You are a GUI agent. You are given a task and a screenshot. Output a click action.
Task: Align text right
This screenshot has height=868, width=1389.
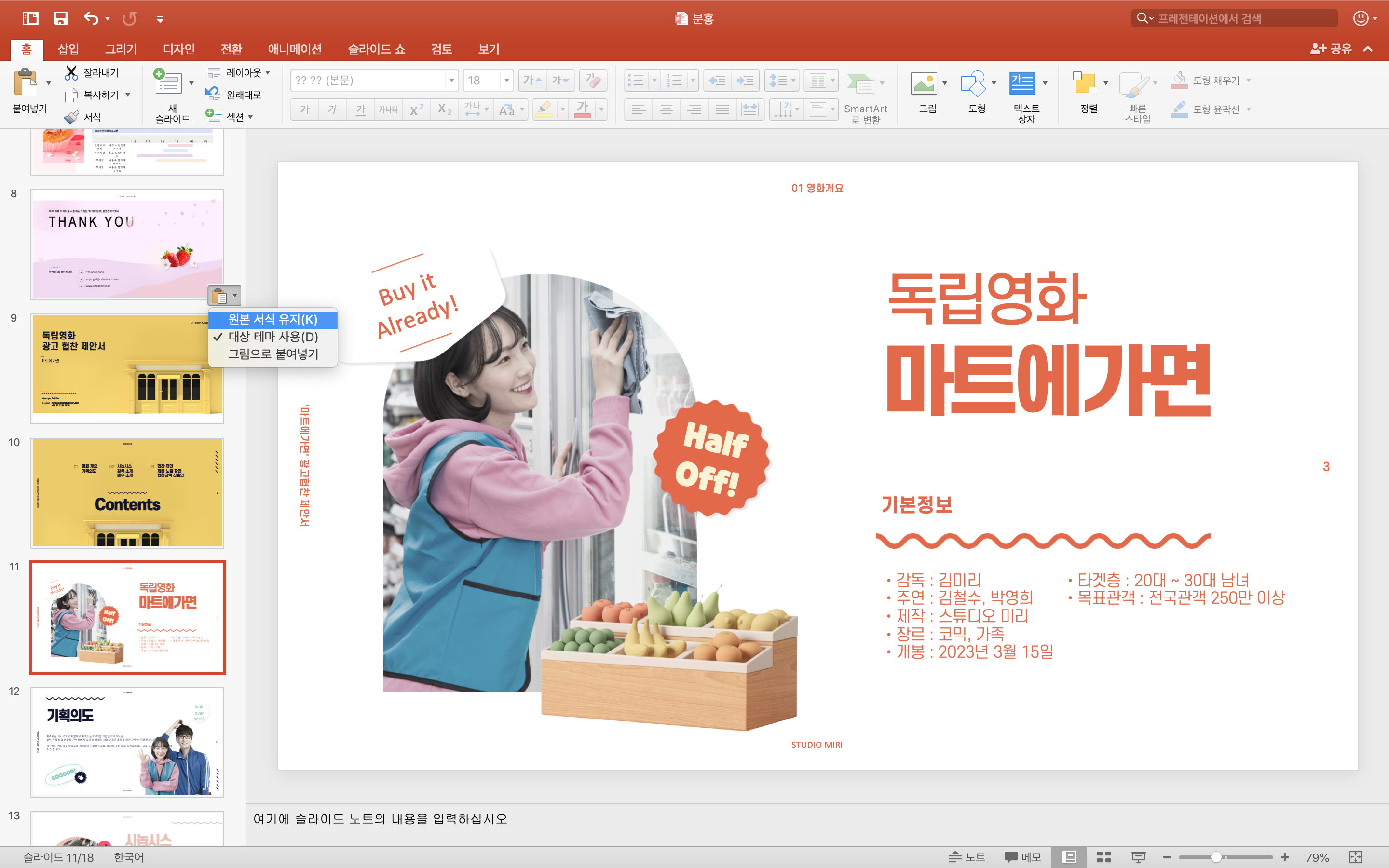(x=694, y=109)
